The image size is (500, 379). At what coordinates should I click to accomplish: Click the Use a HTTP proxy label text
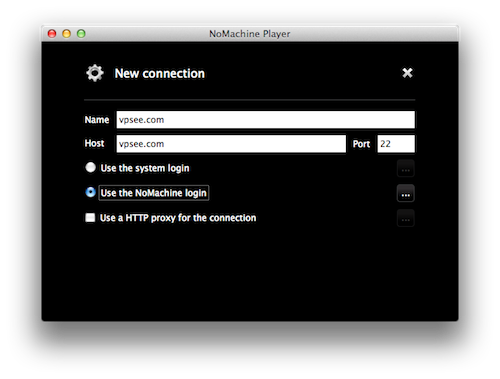pos(178,218)
